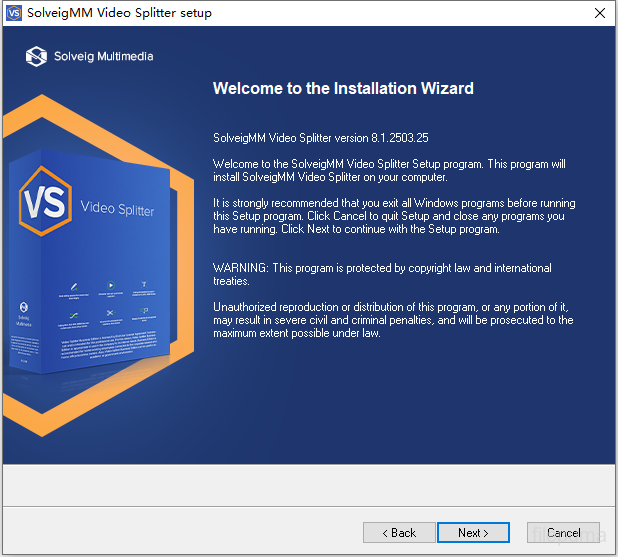
Task: Click the funnel filter icon on box
Action: [144, 283]
